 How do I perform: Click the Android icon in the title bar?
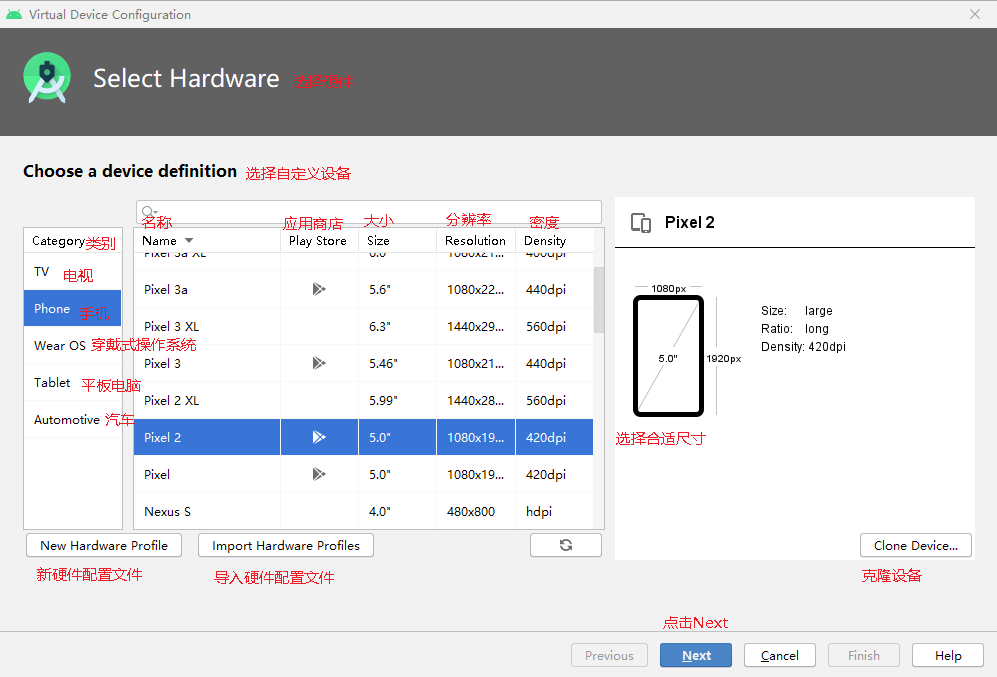[14, 14]
